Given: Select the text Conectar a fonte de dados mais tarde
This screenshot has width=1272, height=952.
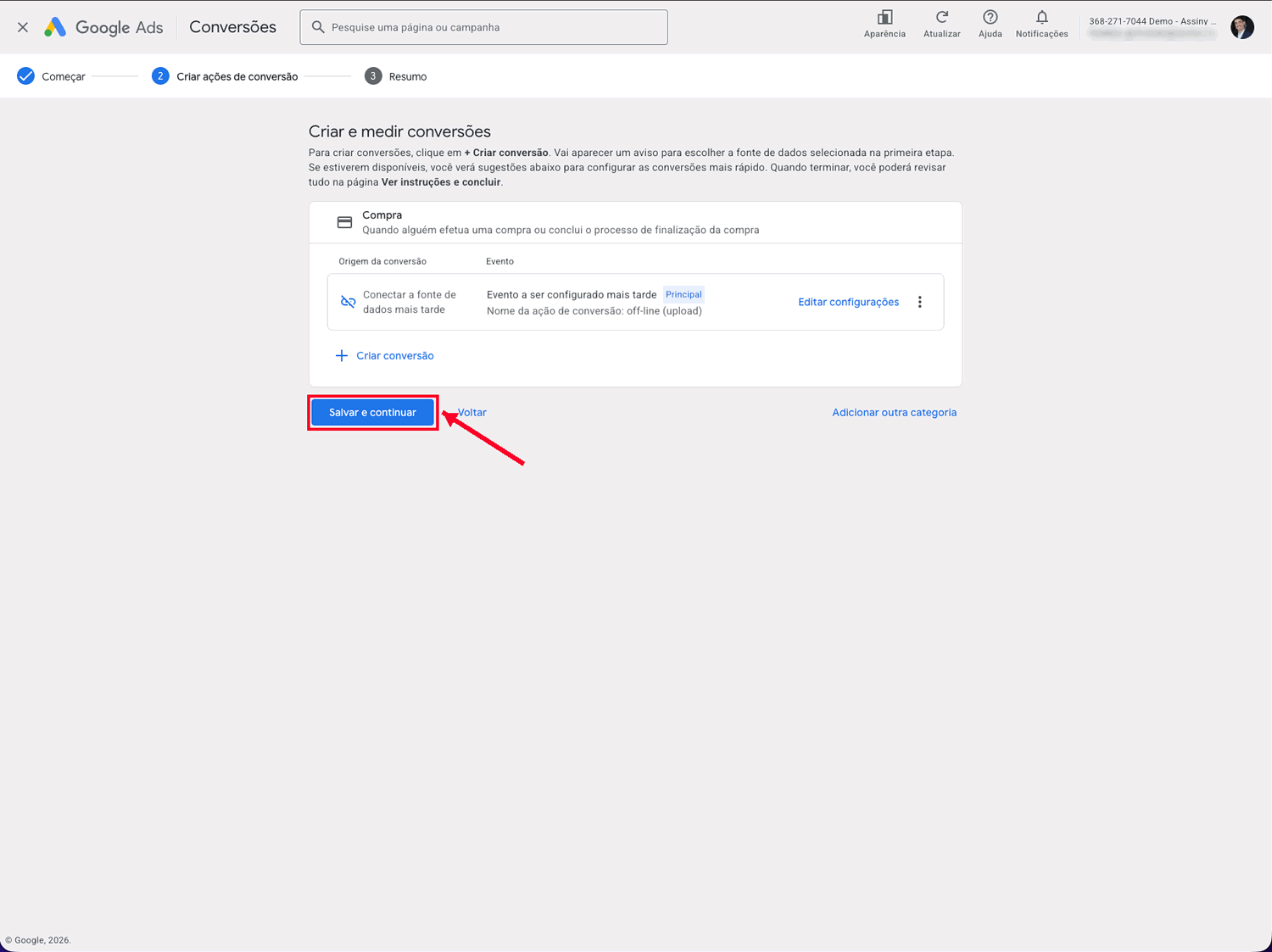Looking at the screenshot, I should coord(410,302).
